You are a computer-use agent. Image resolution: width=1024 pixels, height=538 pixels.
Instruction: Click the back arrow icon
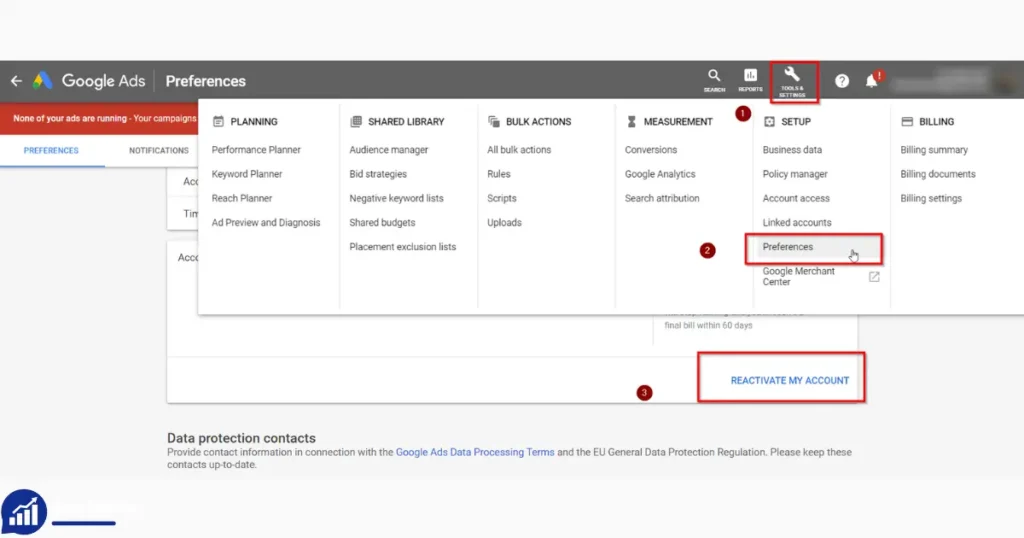[16, 81]
